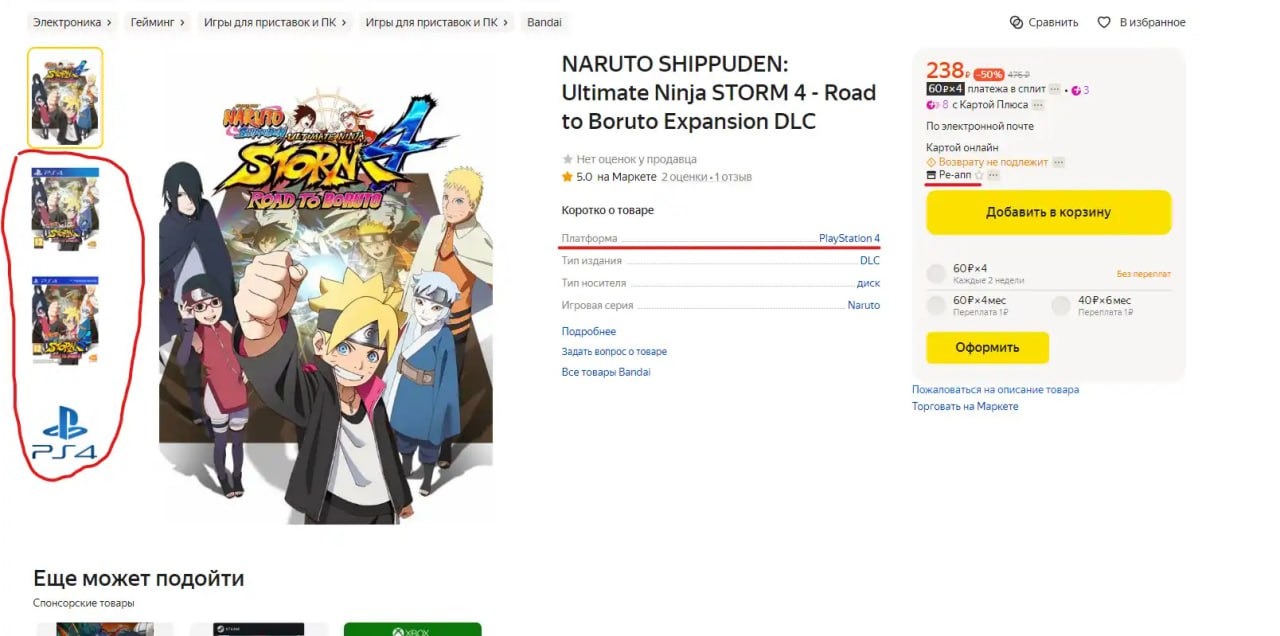1280x636 pixels.
Task: Open more info beside Возврату не подлежит
Action: pyautogui.click(x=1059, y=162)
